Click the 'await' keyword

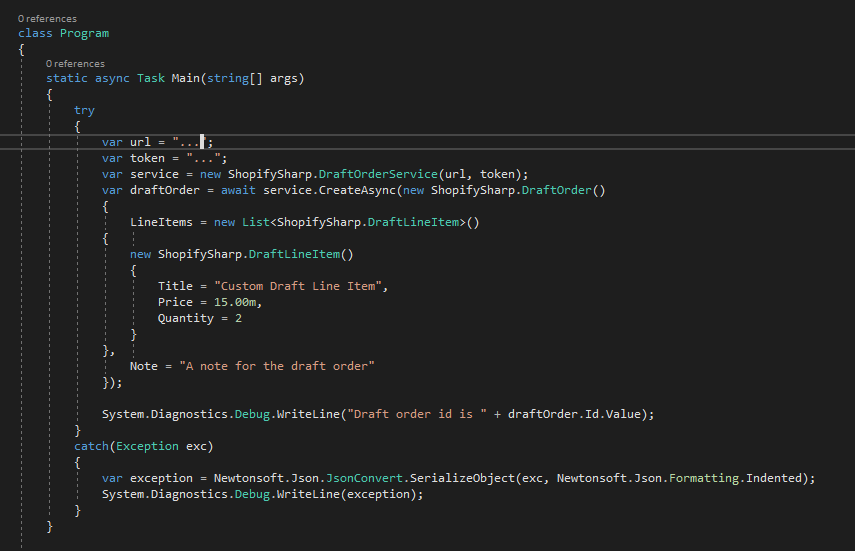238,190
